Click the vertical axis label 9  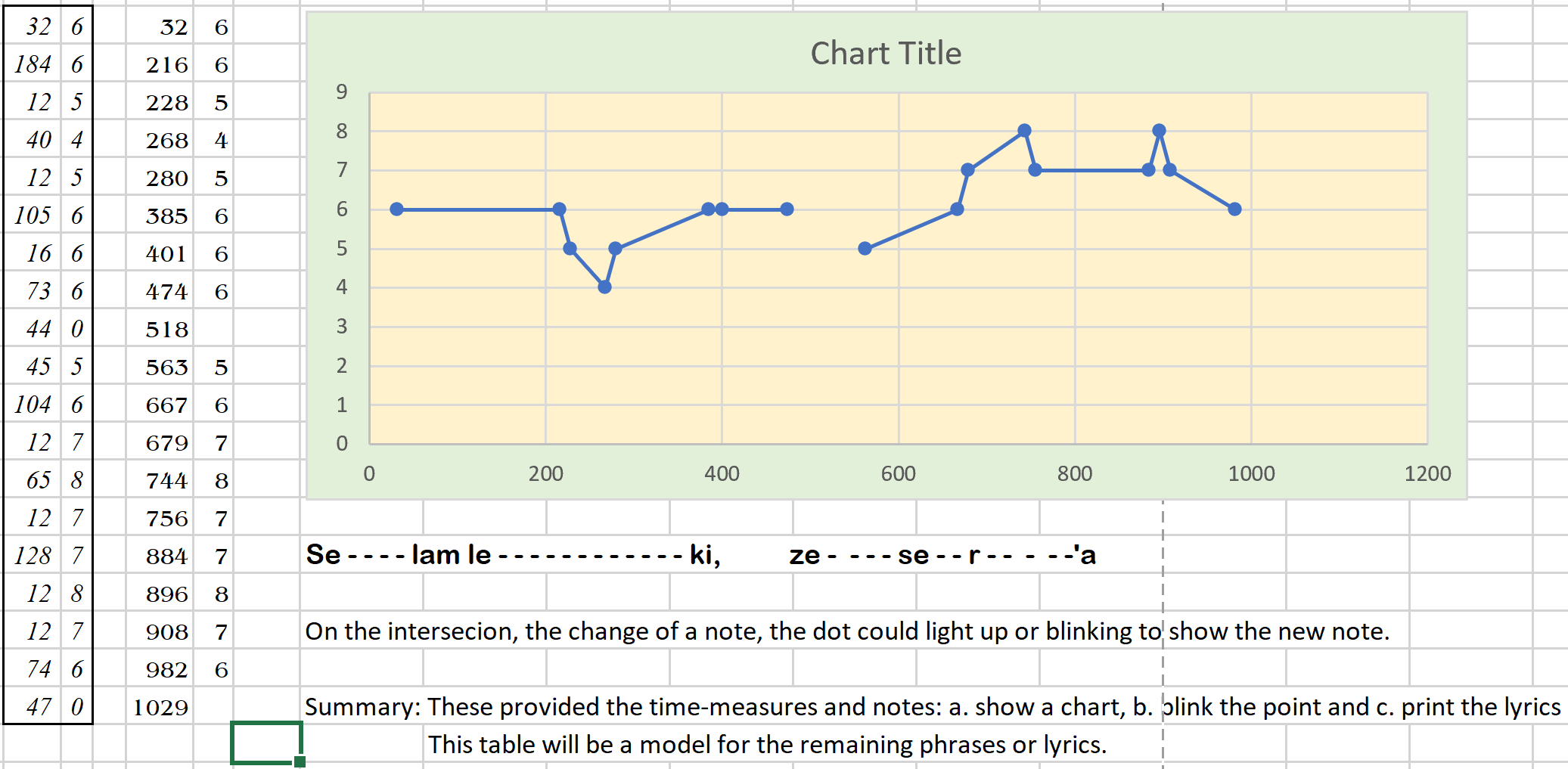342,91
